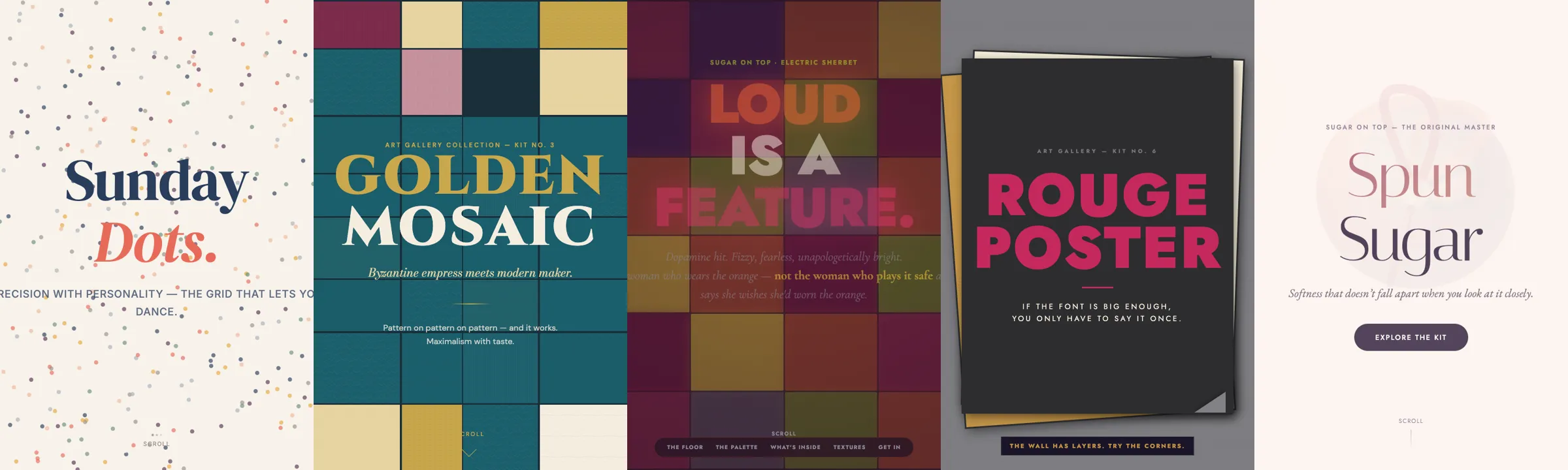Choose Get In from the nav bar
This screenshot has height=470, width=1568.
click(x=889, y=447)
